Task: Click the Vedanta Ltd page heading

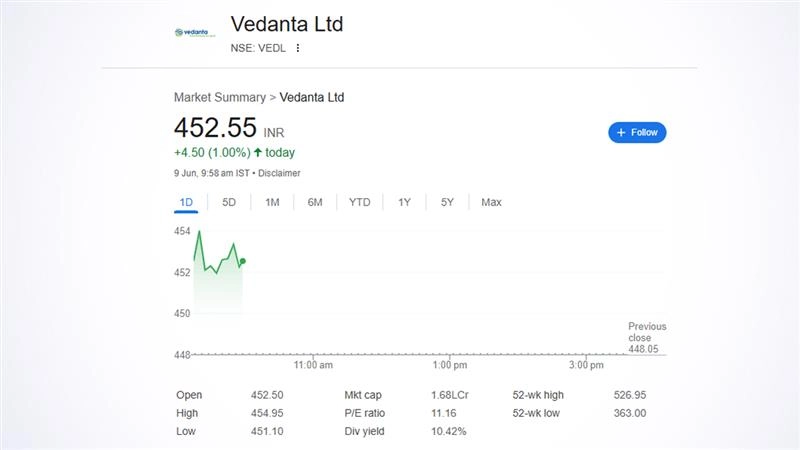Action: (x=287, y=24)
